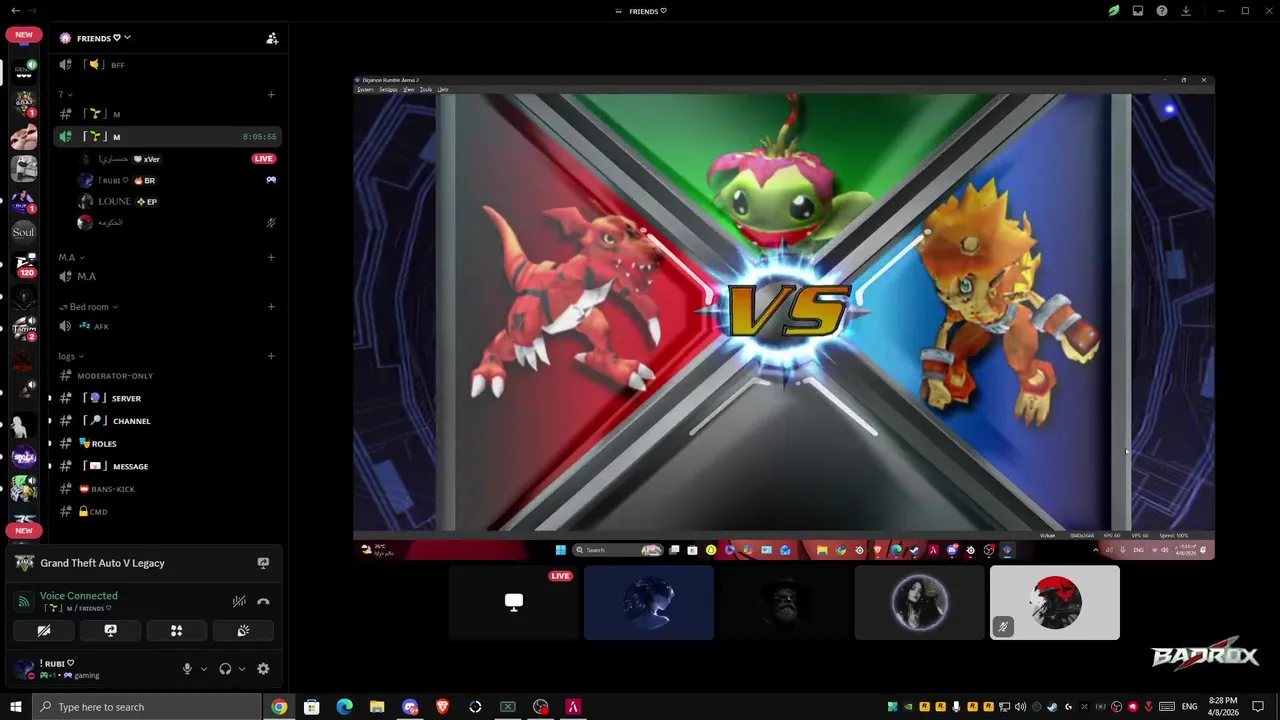Add a channel to logs category

tap(271, 356)
